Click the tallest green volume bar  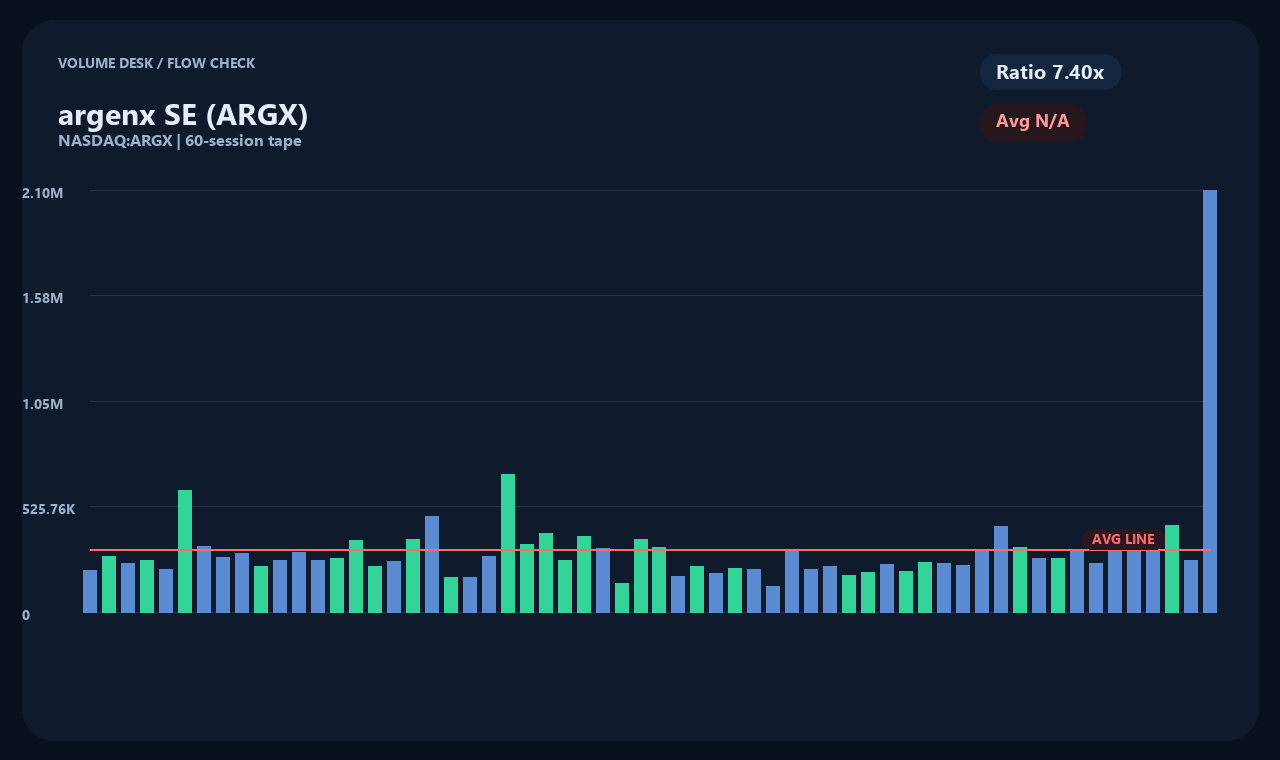pyautogui.click(x=508, y=543)
